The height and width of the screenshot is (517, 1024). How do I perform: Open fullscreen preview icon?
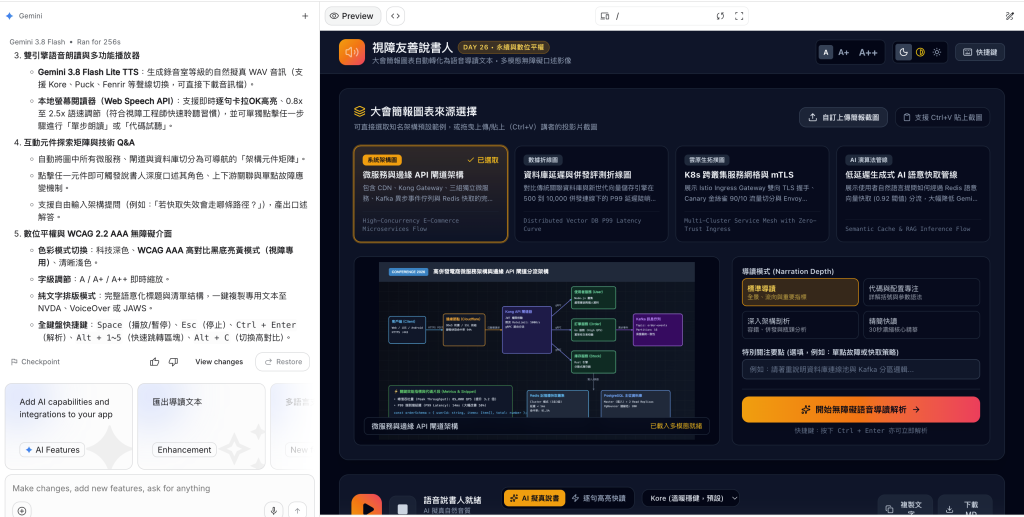coord(739,16)
